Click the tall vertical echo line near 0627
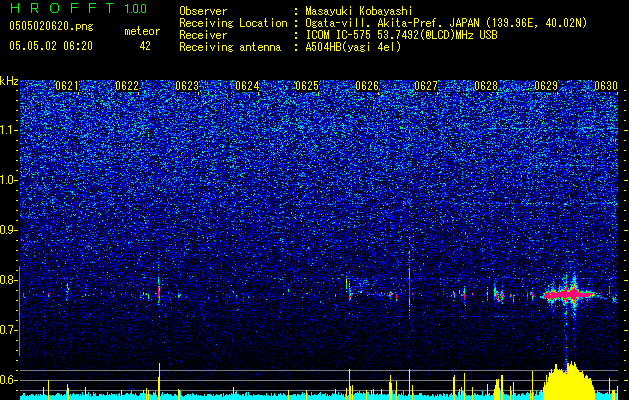Screen dimensions: 629x400 tap(409, 285)
